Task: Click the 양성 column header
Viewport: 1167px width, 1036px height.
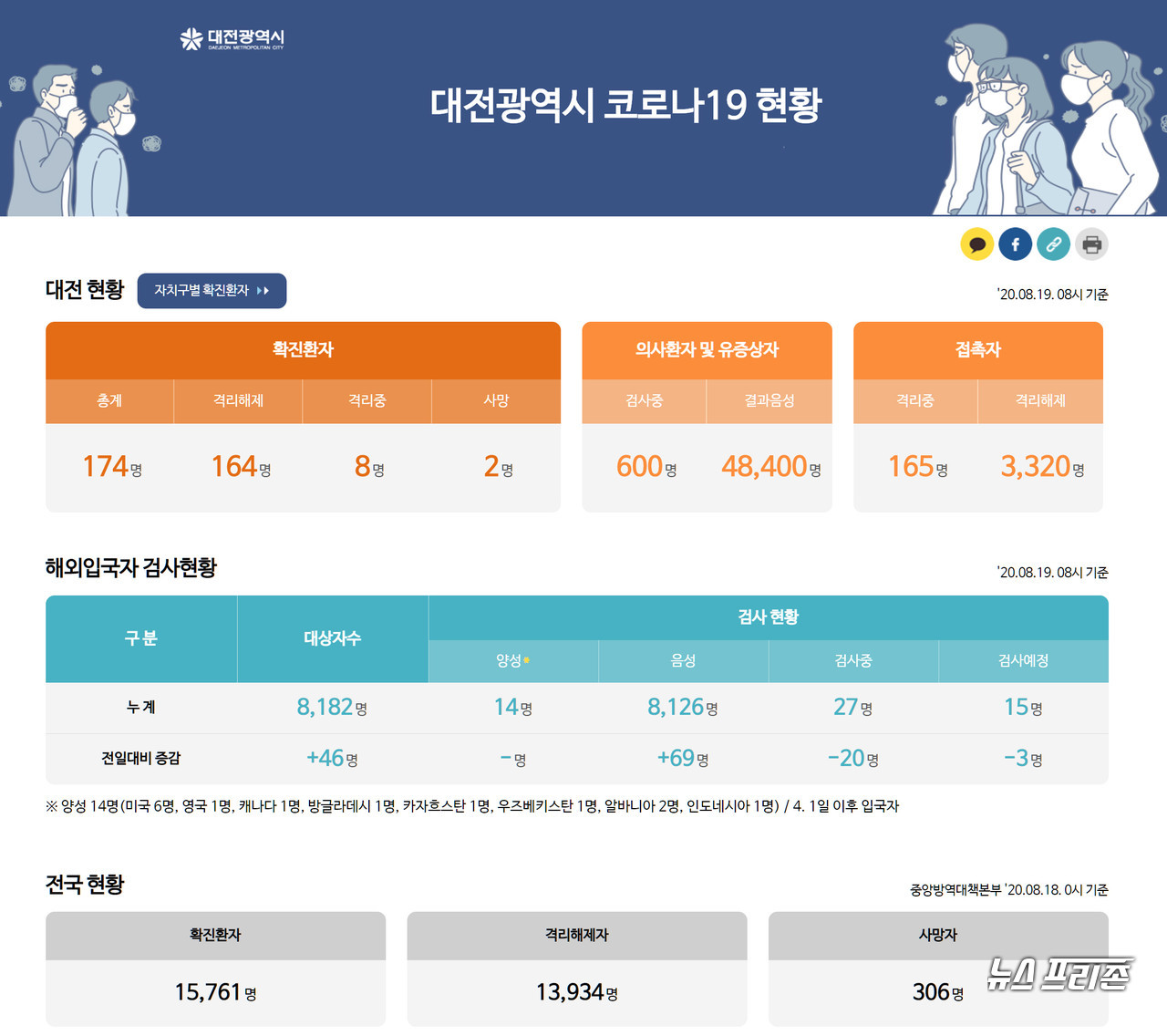Action: click(x=513, y=661)
